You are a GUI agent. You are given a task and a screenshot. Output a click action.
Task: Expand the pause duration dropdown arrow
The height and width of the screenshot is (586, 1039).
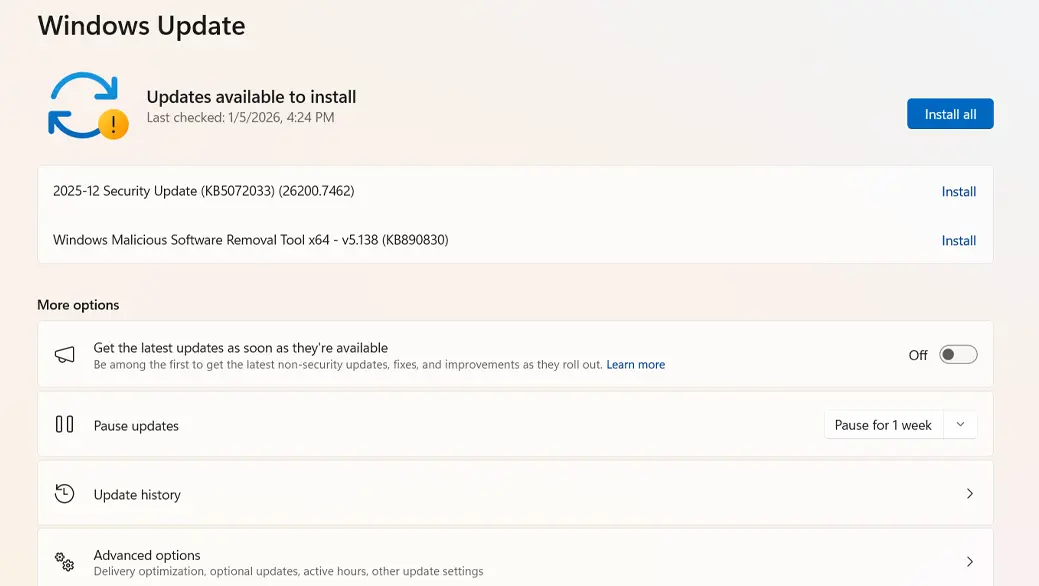tap(960, 425)
